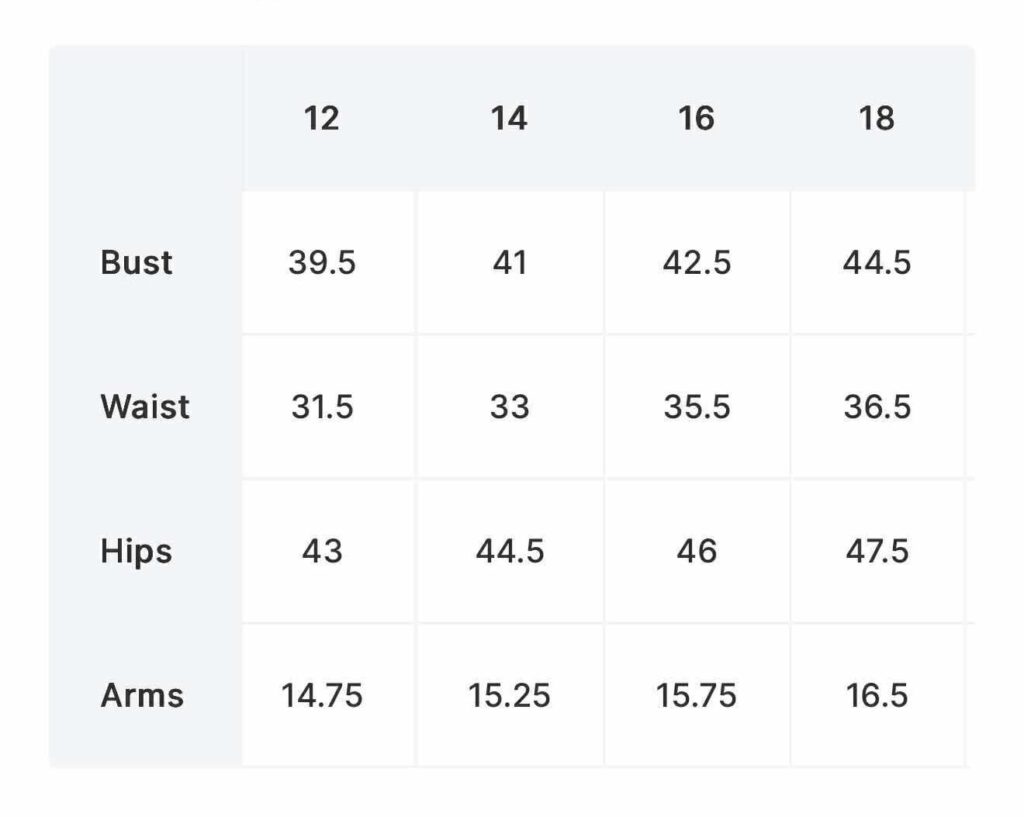Click the 39.5 bust measurement cell
1024x817 pixels.
(328, 263)
